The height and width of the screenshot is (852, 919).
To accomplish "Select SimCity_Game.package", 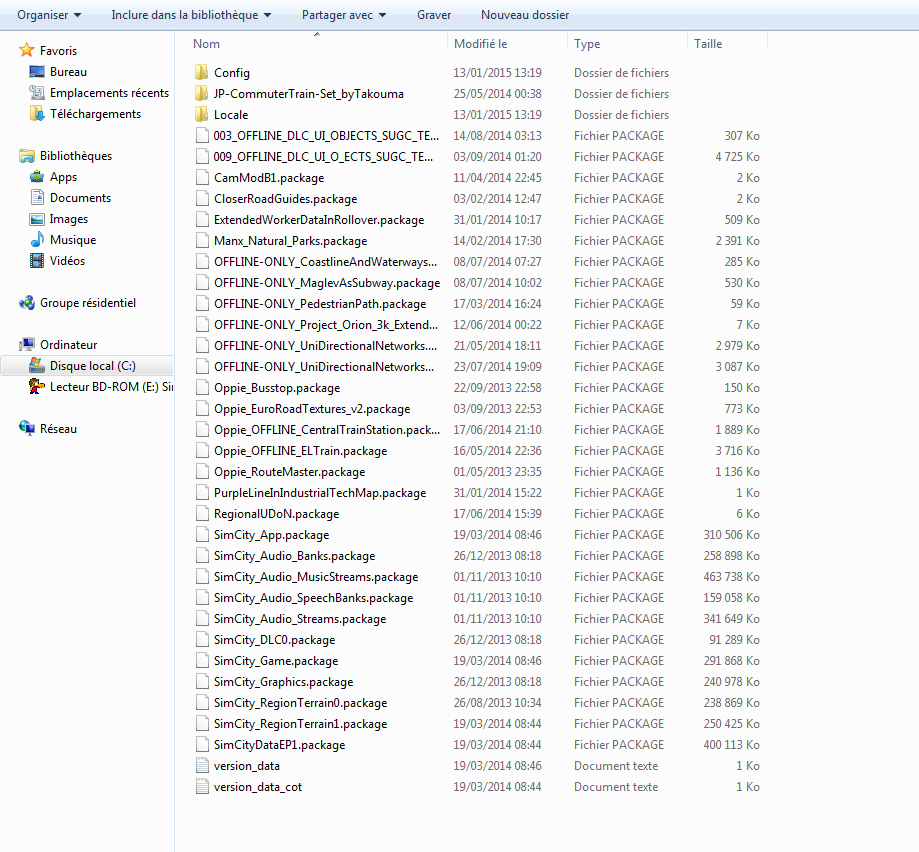I will click(276, 661).
